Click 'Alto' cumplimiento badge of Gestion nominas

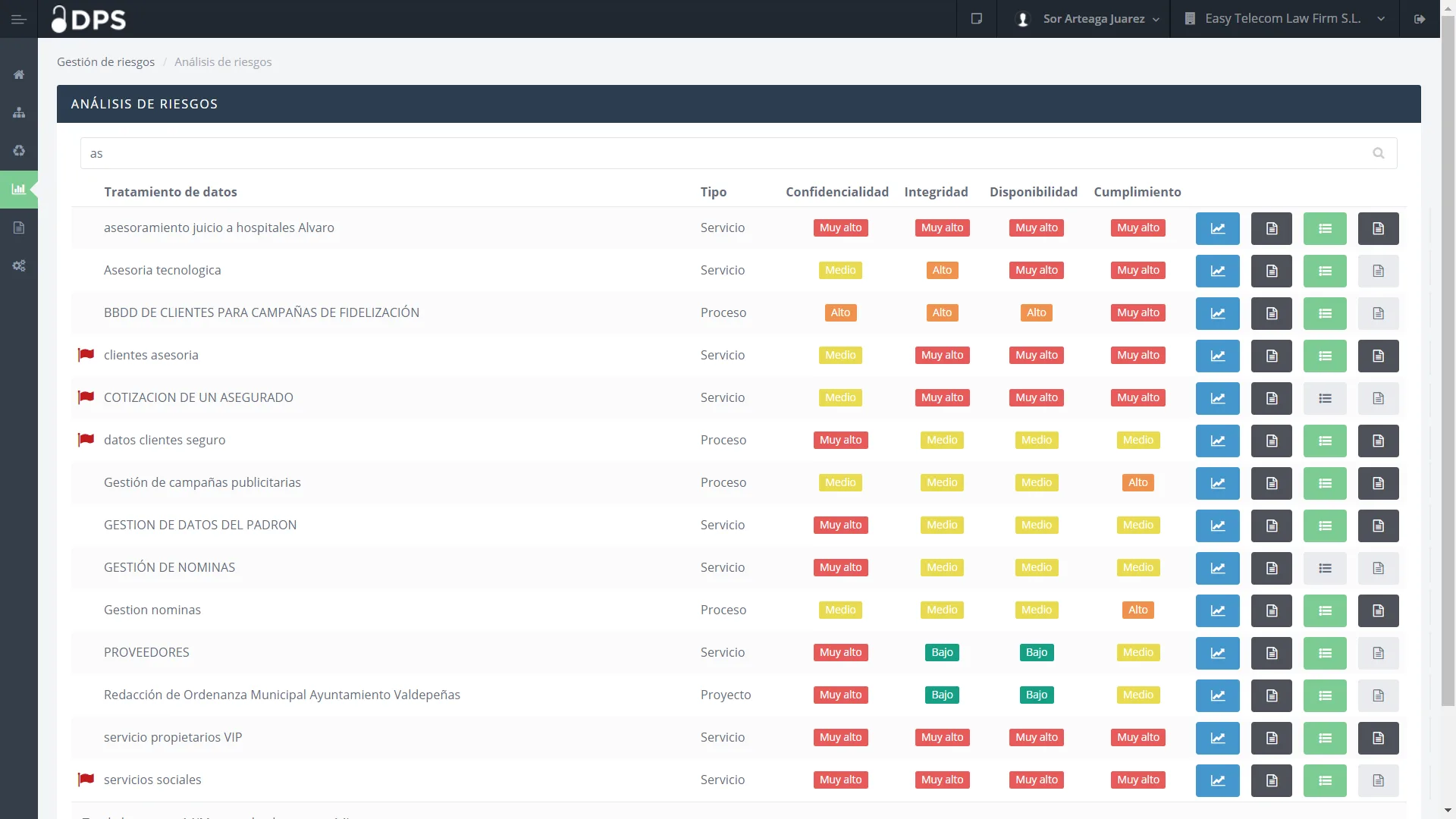[1137, 610]
